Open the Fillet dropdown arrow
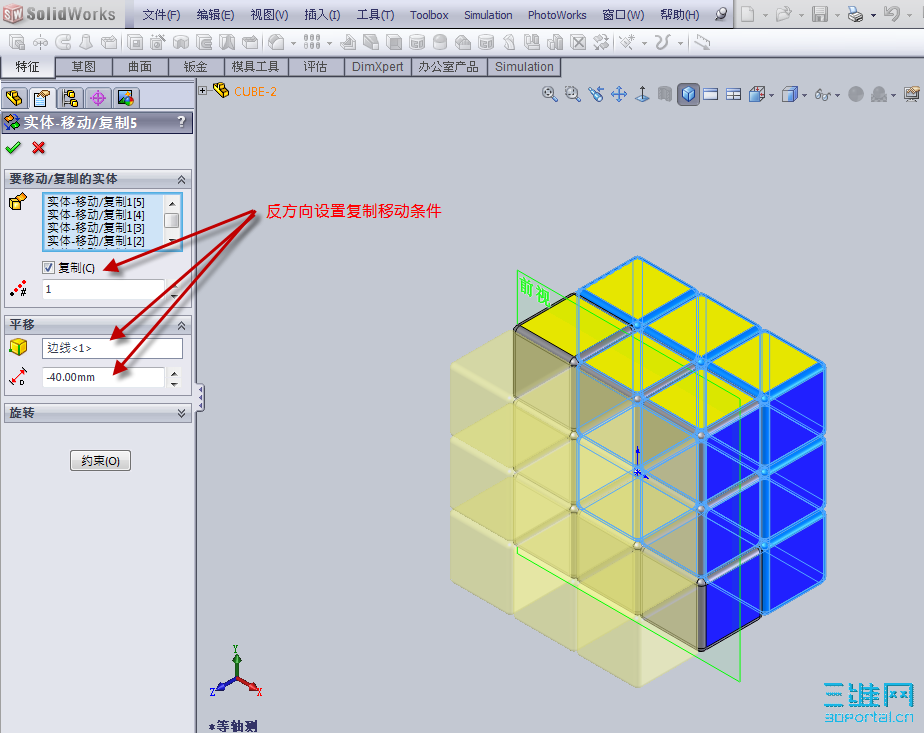 (293, 44)
